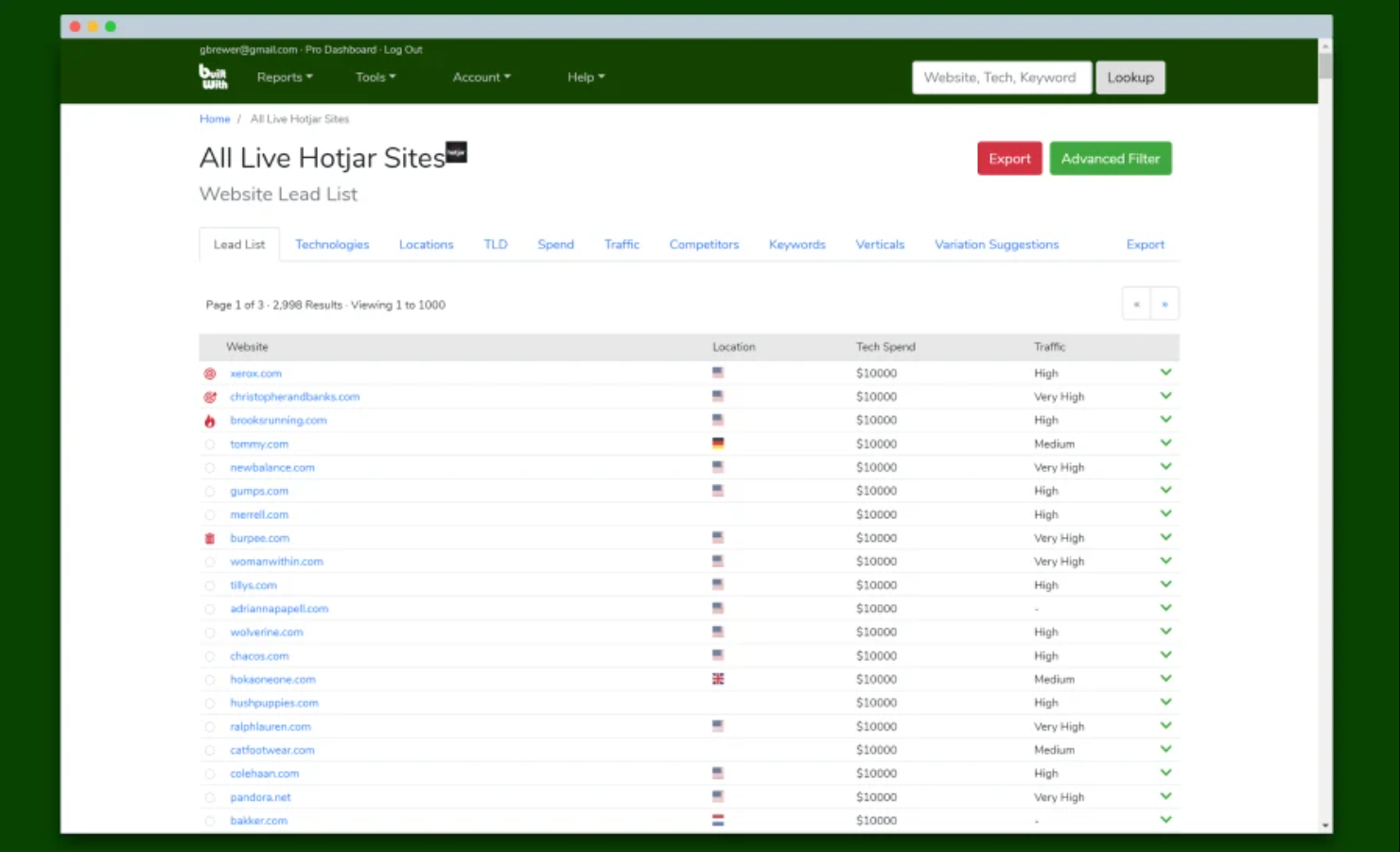Click US flag in ralphlauren.com row
1400x852 pixels.
[x=718, y=726]
